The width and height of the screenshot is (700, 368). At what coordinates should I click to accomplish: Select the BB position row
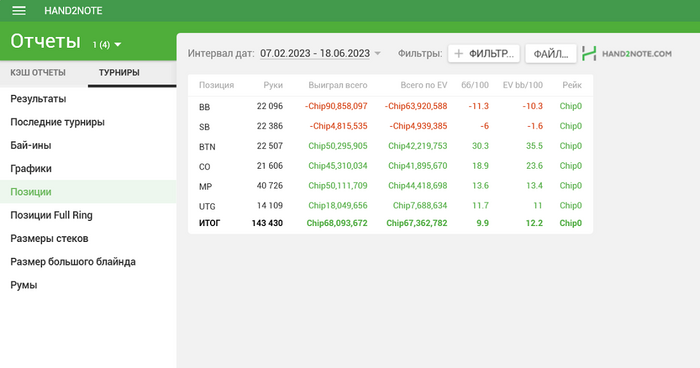click(x=390, y=106)
